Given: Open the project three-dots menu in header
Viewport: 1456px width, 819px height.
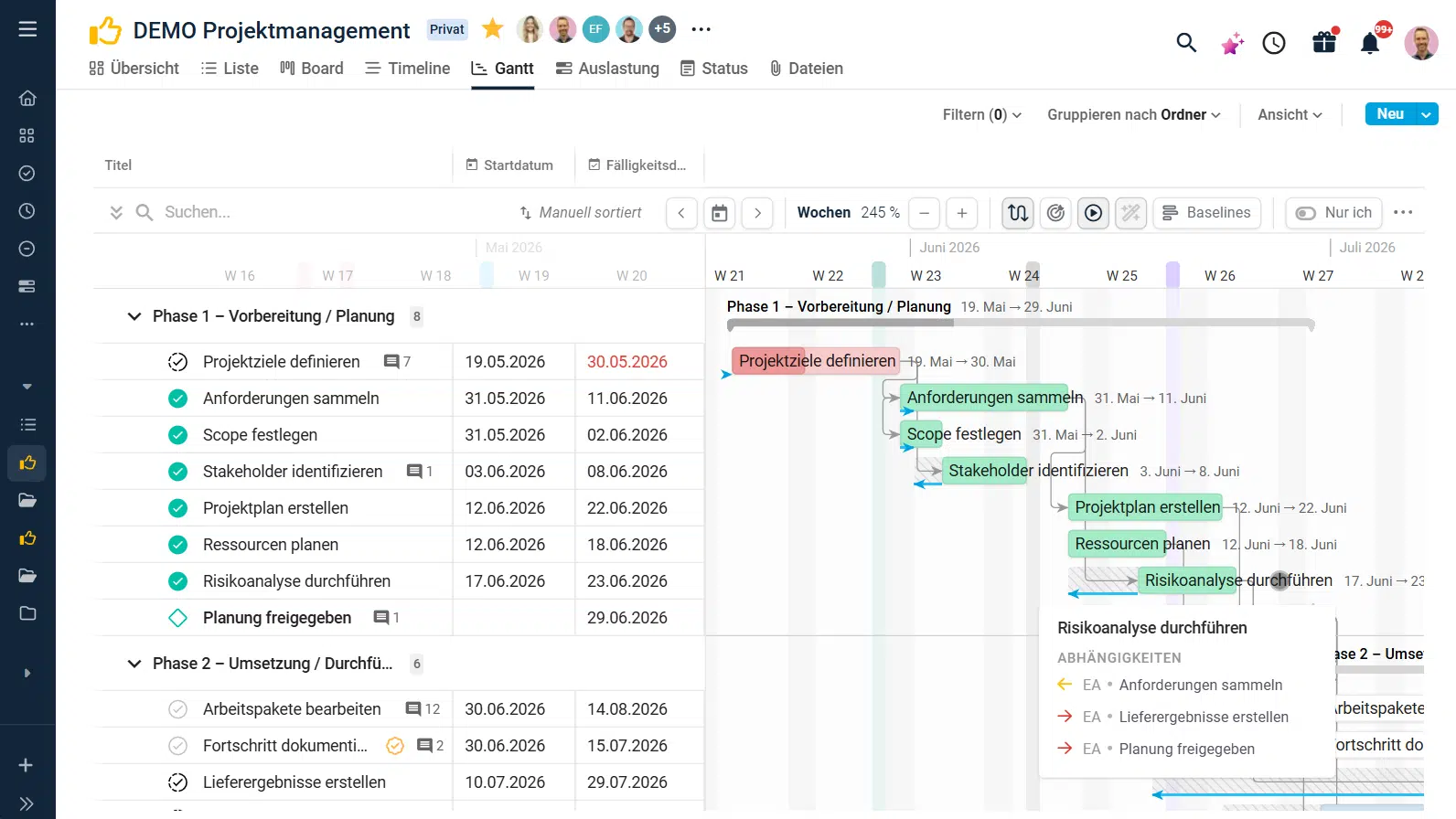Looking at the screenshot, I should (701, 29).
